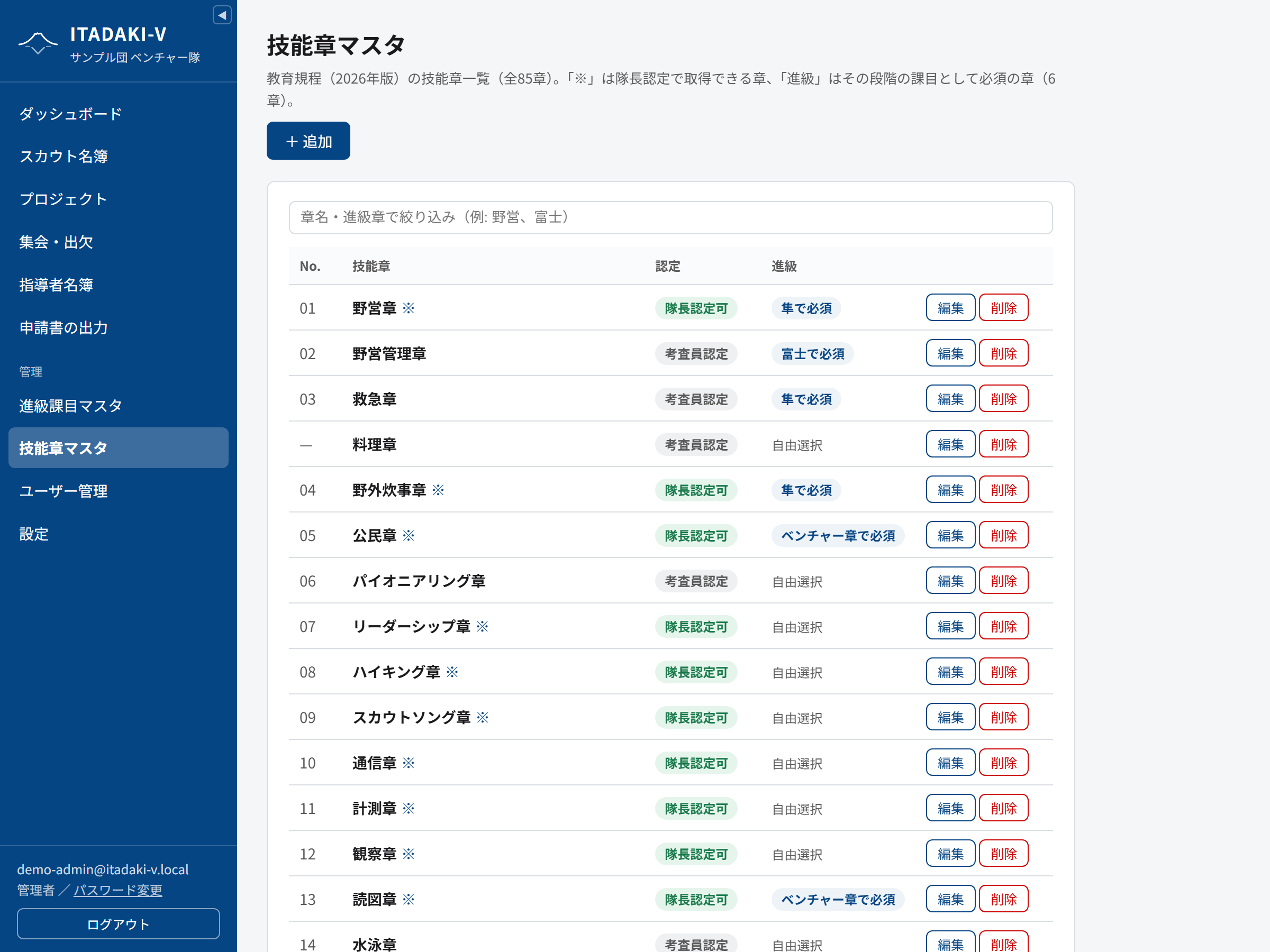Delete the ハイキング章 row
This screenshot has height=952, width=1270.
[x=1004, y=672]
